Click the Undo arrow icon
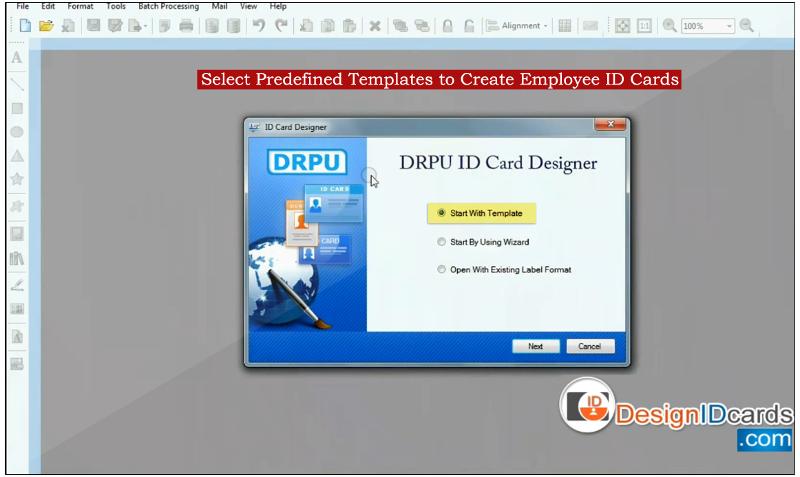This screenshot has width=800, height=477. [259, 25]
